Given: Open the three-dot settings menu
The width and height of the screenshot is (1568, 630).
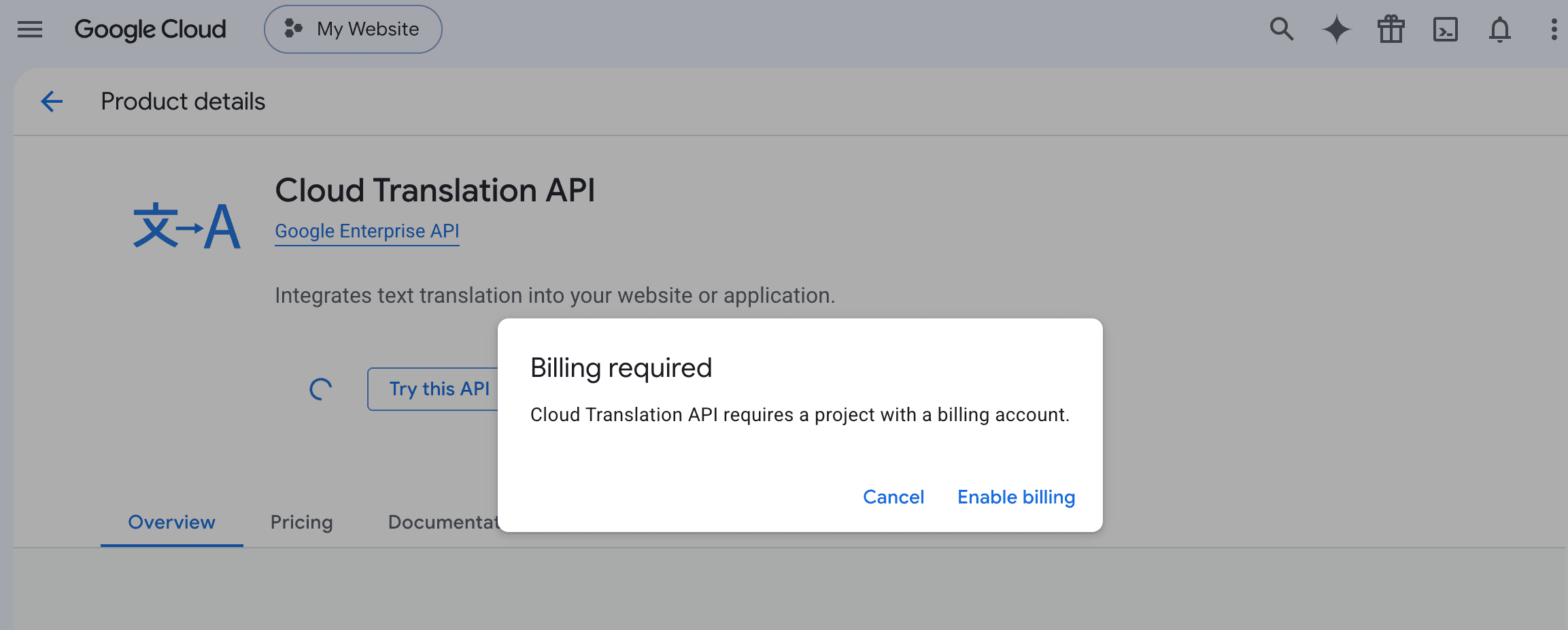Looking at the screenshot, I should coord(1554,29).
